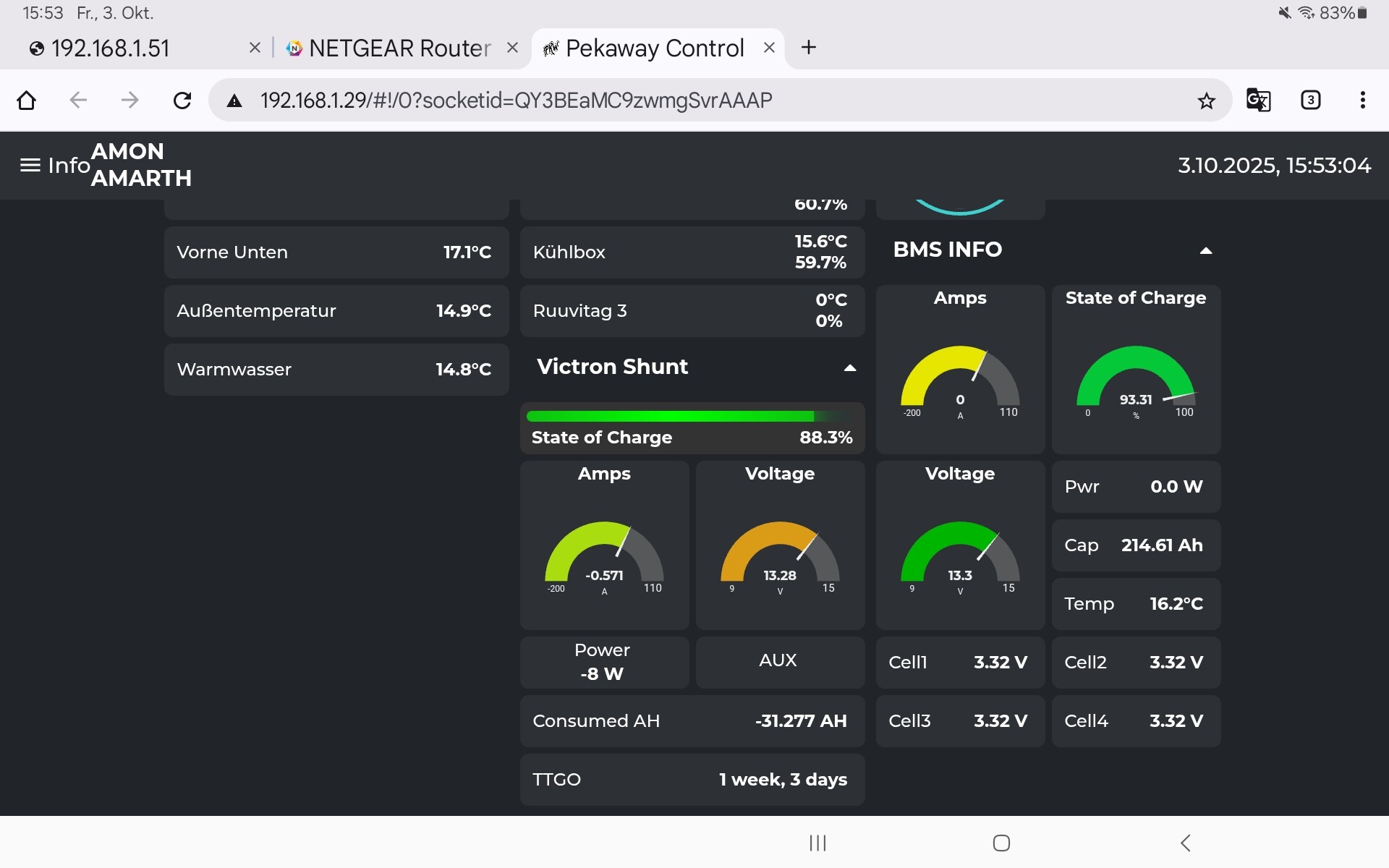
Task: Tap the AUX tile
Action: (x=779, y=661)
